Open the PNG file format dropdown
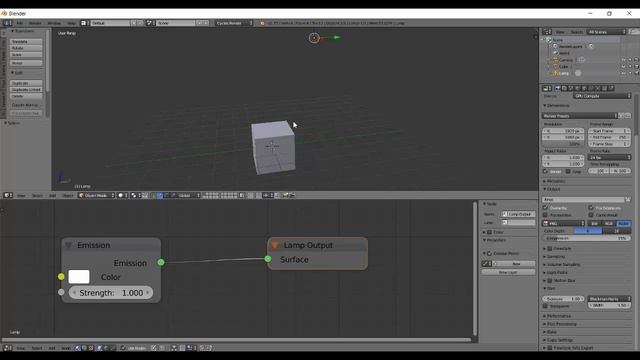 tap(564, 224)
